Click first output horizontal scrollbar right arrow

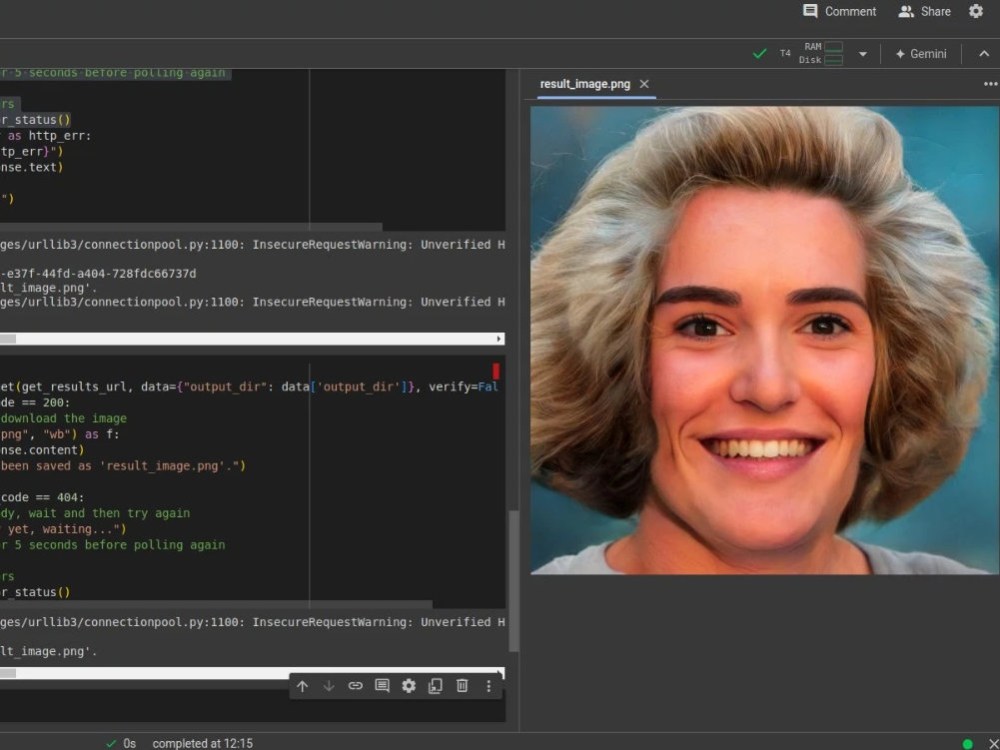499,339
